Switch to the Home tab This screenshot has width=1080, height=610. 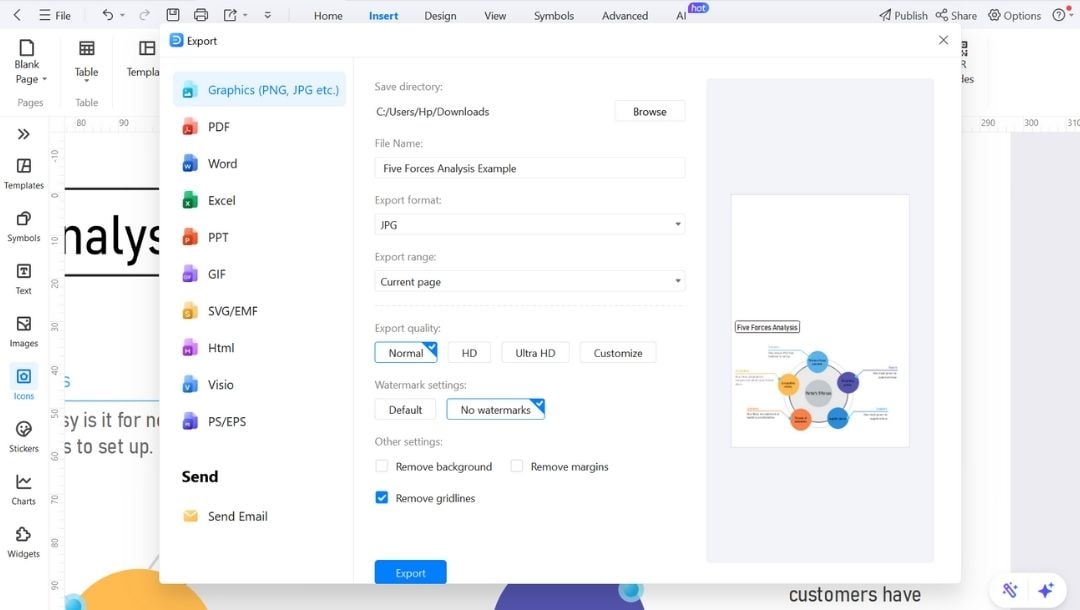coord(328,15)
